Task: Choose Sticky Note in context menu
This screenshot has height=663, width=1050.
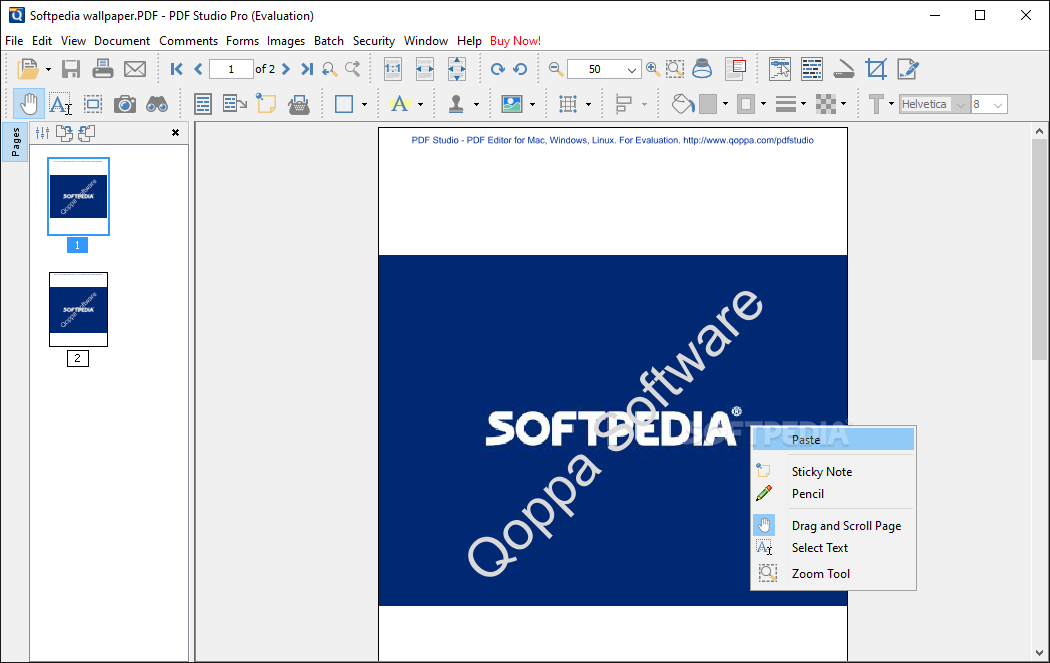Action: click(834, 471)
